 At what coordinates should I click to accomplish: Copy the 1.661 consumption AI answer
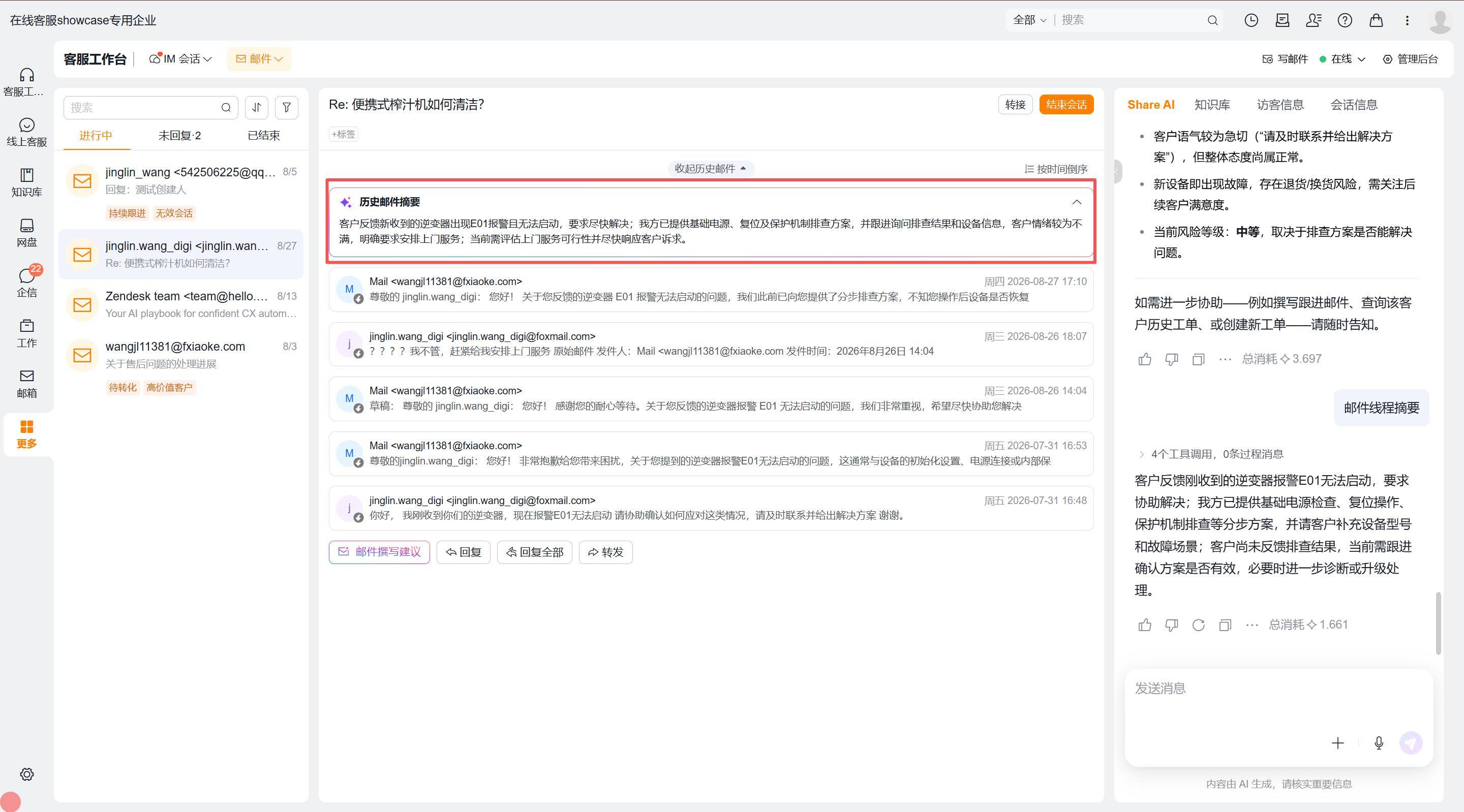(1225, 625)
